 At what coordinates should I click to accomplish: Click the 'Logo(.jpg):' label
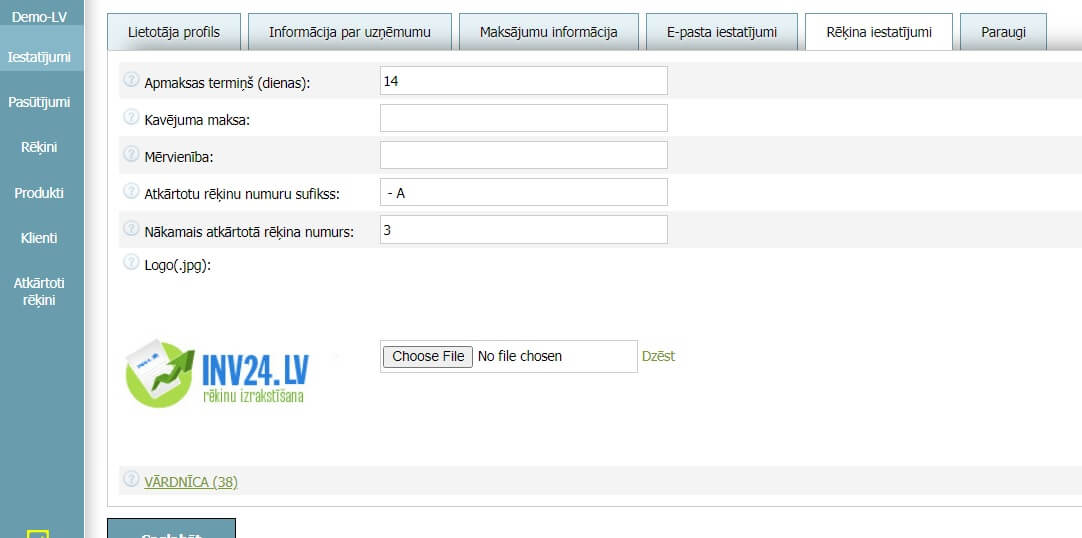177,265
